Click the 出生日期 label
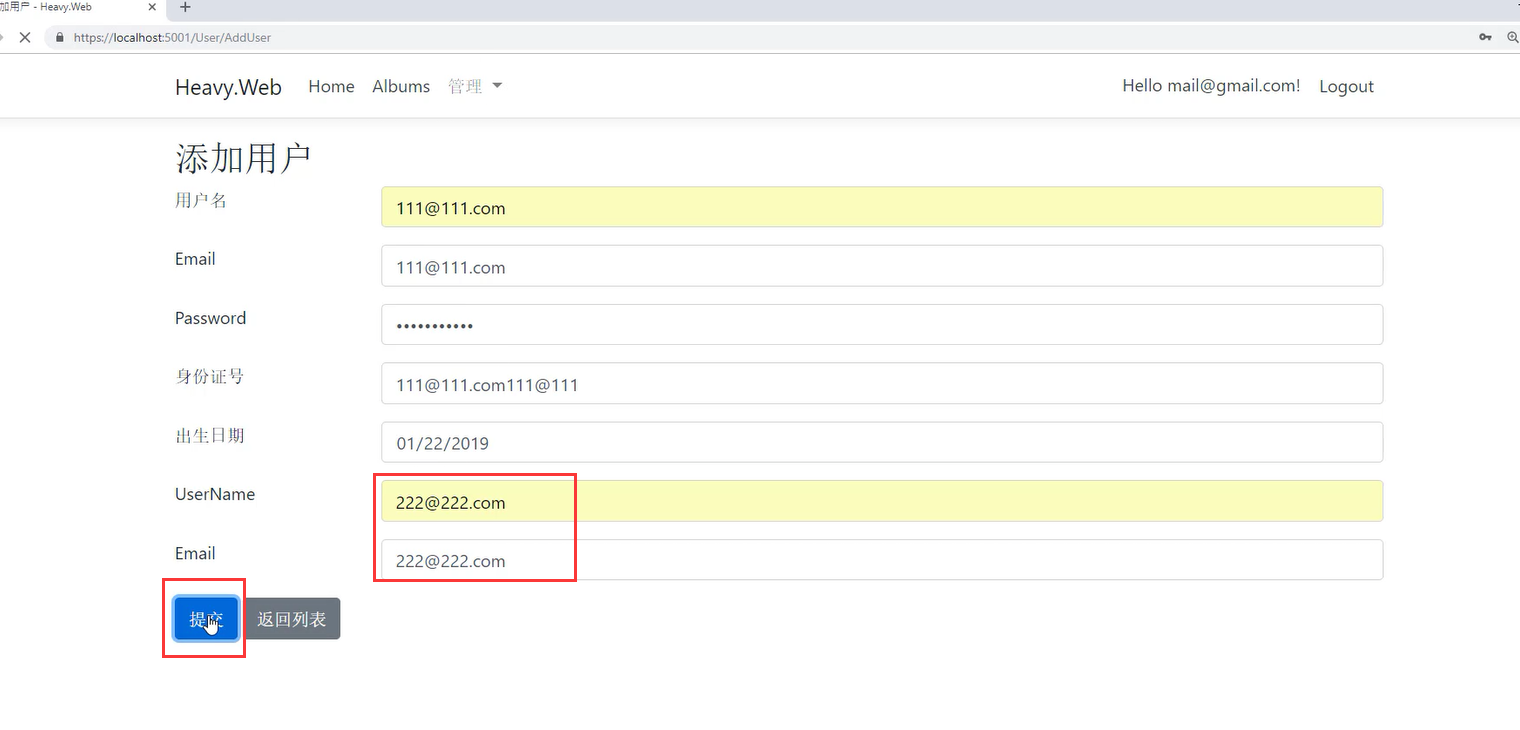1520x730 pixels. [210, 436]
